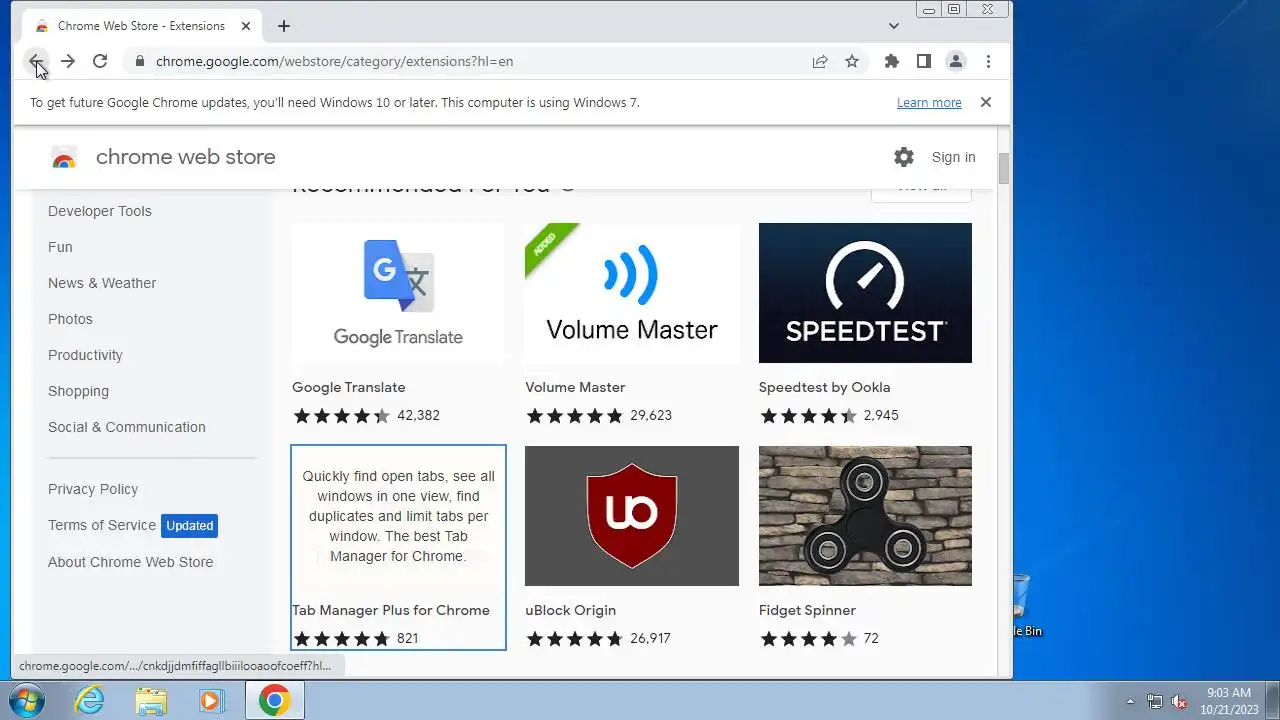The image size is (1280, 720).
Task: Share this page via the share icon
Action: pyautogui.click(x=820, y=61)
